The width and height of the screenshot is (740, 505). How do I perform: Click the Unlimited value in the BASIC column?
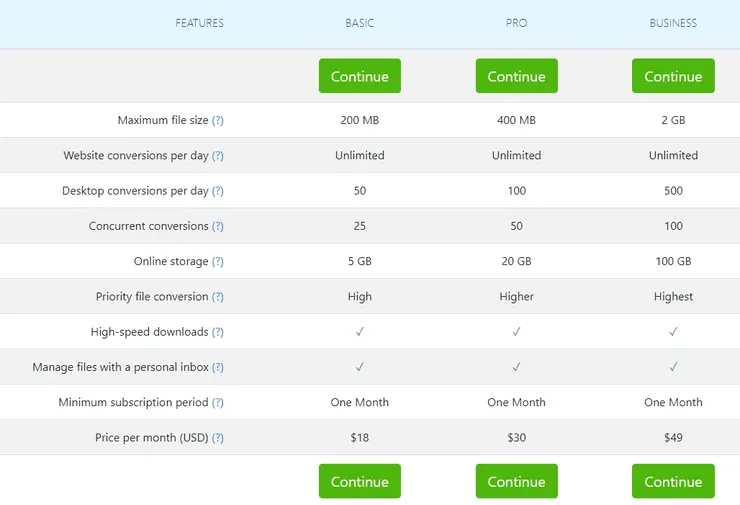coord(360,156)
